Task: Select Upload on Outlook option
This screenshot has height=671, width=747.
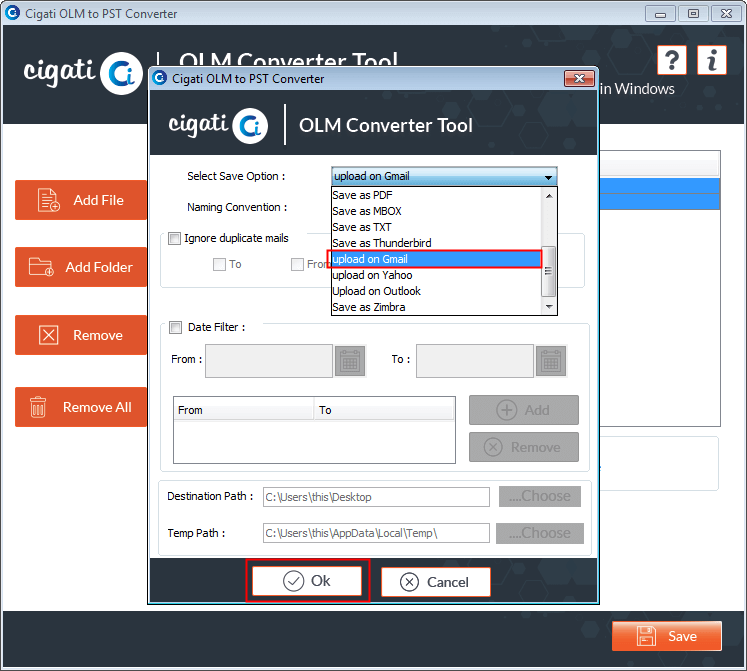Action: pos(436,291)
